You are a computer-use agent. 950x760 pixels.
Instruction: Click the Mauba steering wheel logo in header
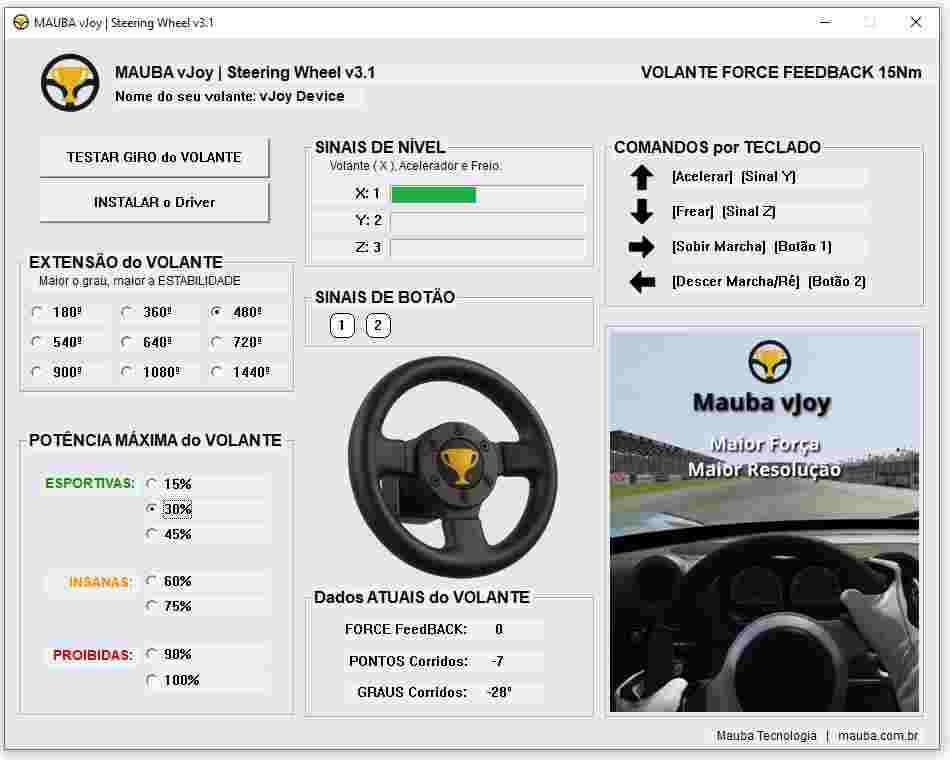[70, 83]
